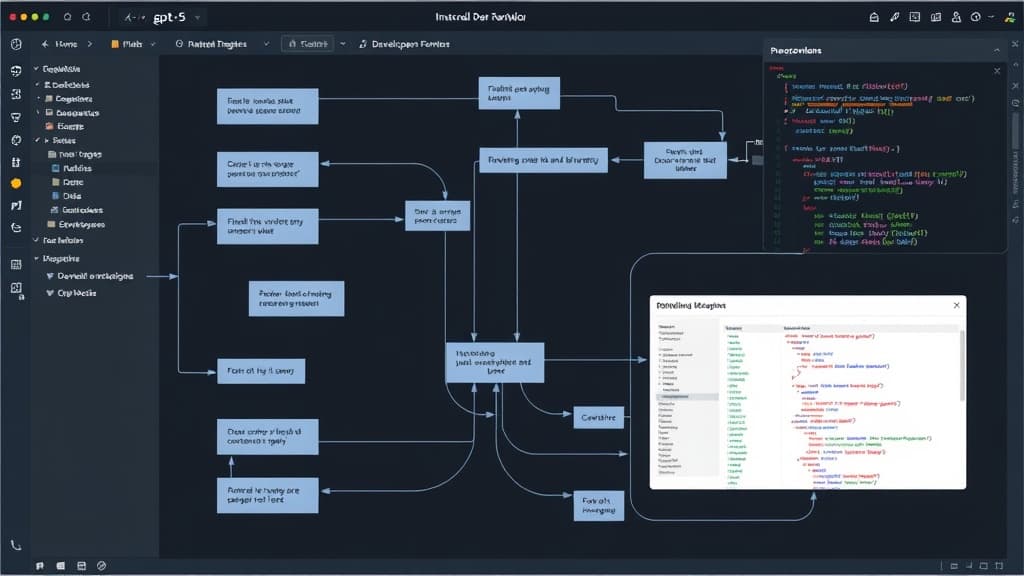
Task: Close the white popup dialog with its X
Action: click(956, 304)
